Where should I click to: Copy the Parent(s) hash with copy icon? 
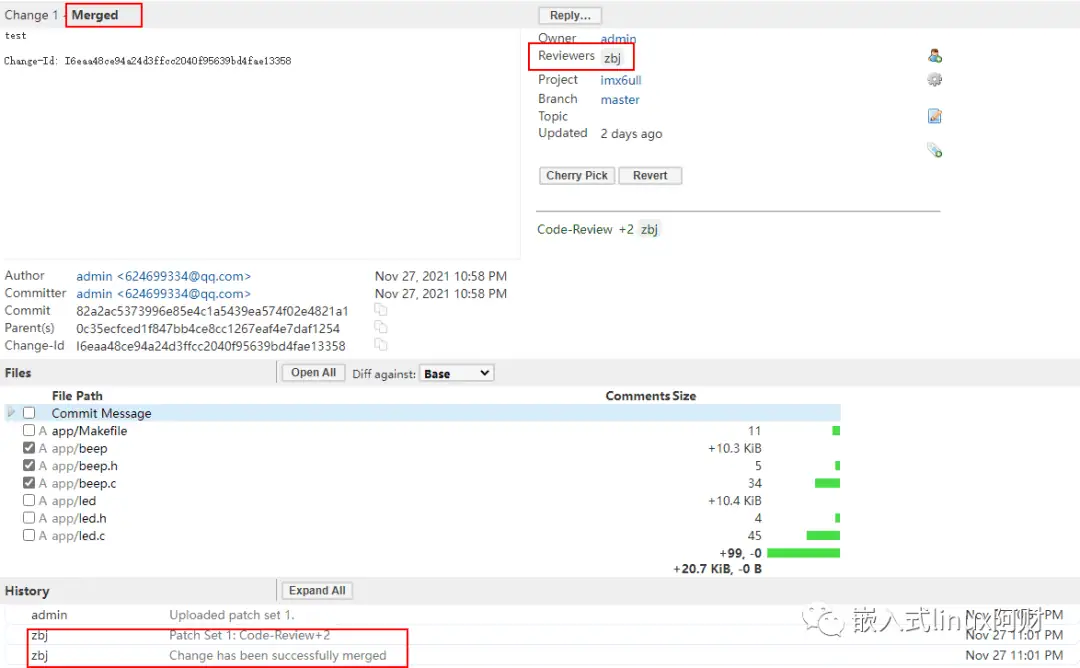[x=381, y=327]
